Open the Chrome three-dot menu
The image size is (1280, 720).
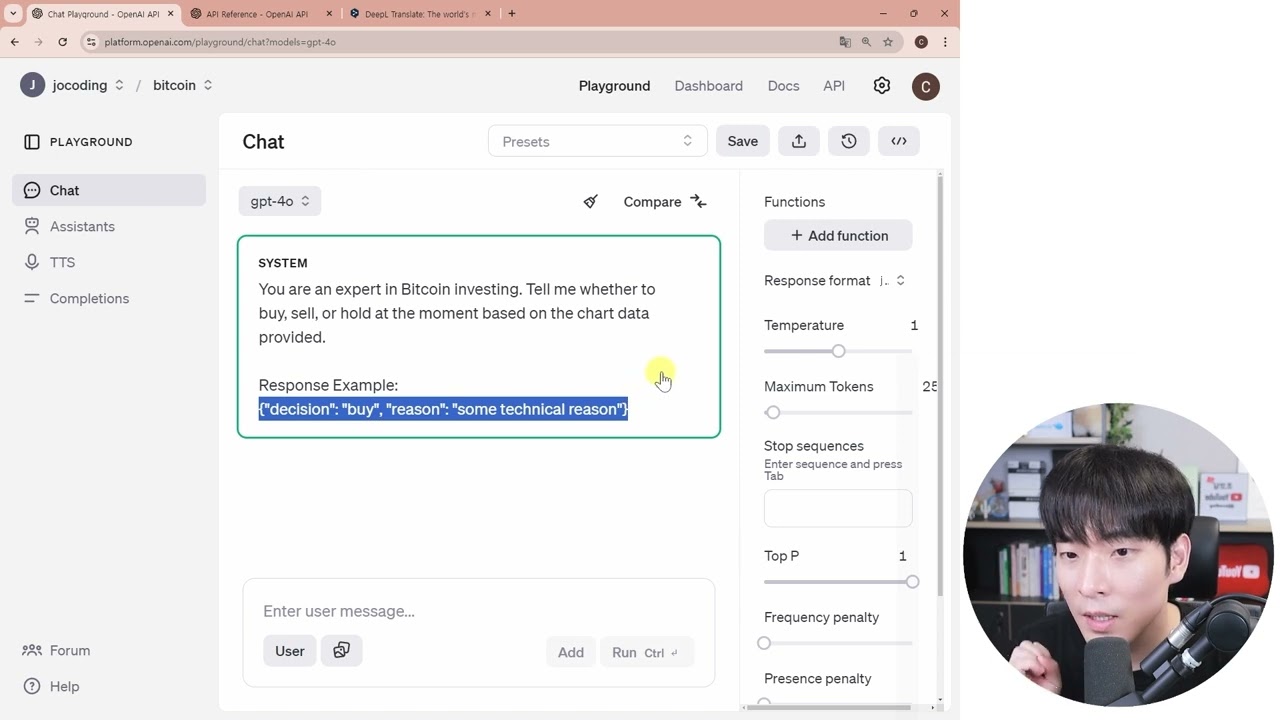[945, 42]
